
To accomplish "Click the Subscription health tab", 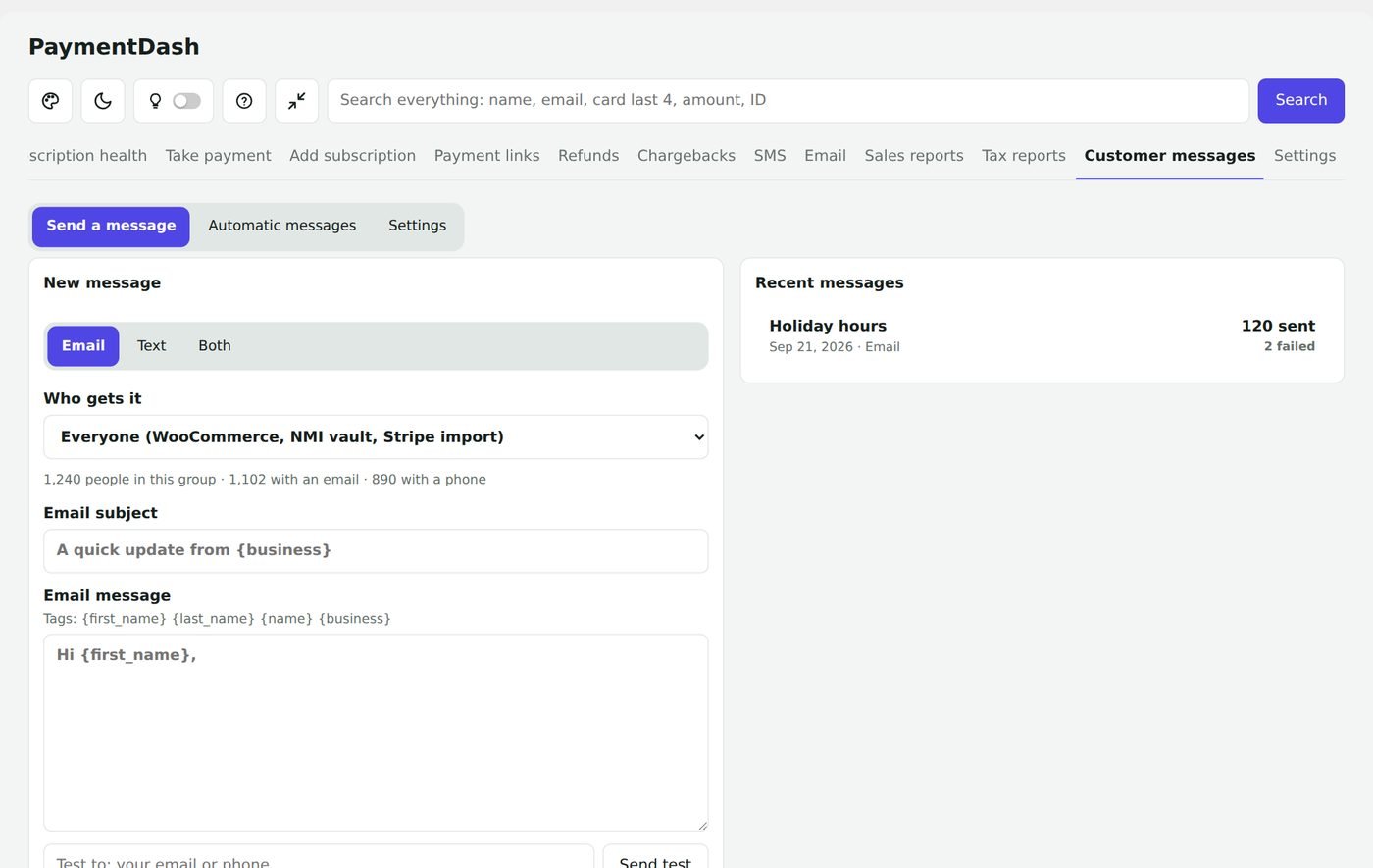I will pos(88,156).
